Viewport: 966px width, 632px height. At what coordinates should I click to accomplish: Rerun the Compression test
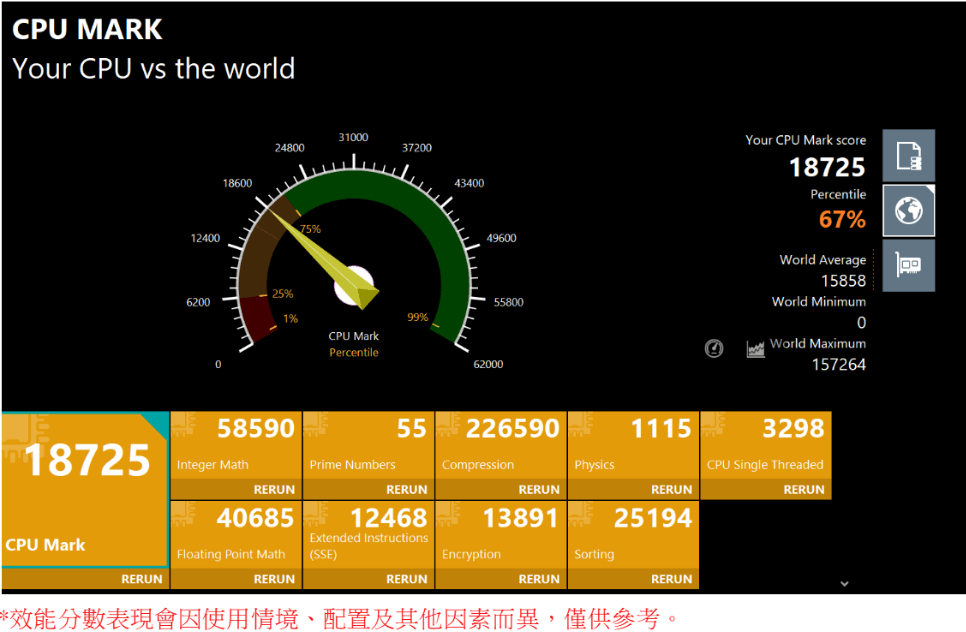539,490
